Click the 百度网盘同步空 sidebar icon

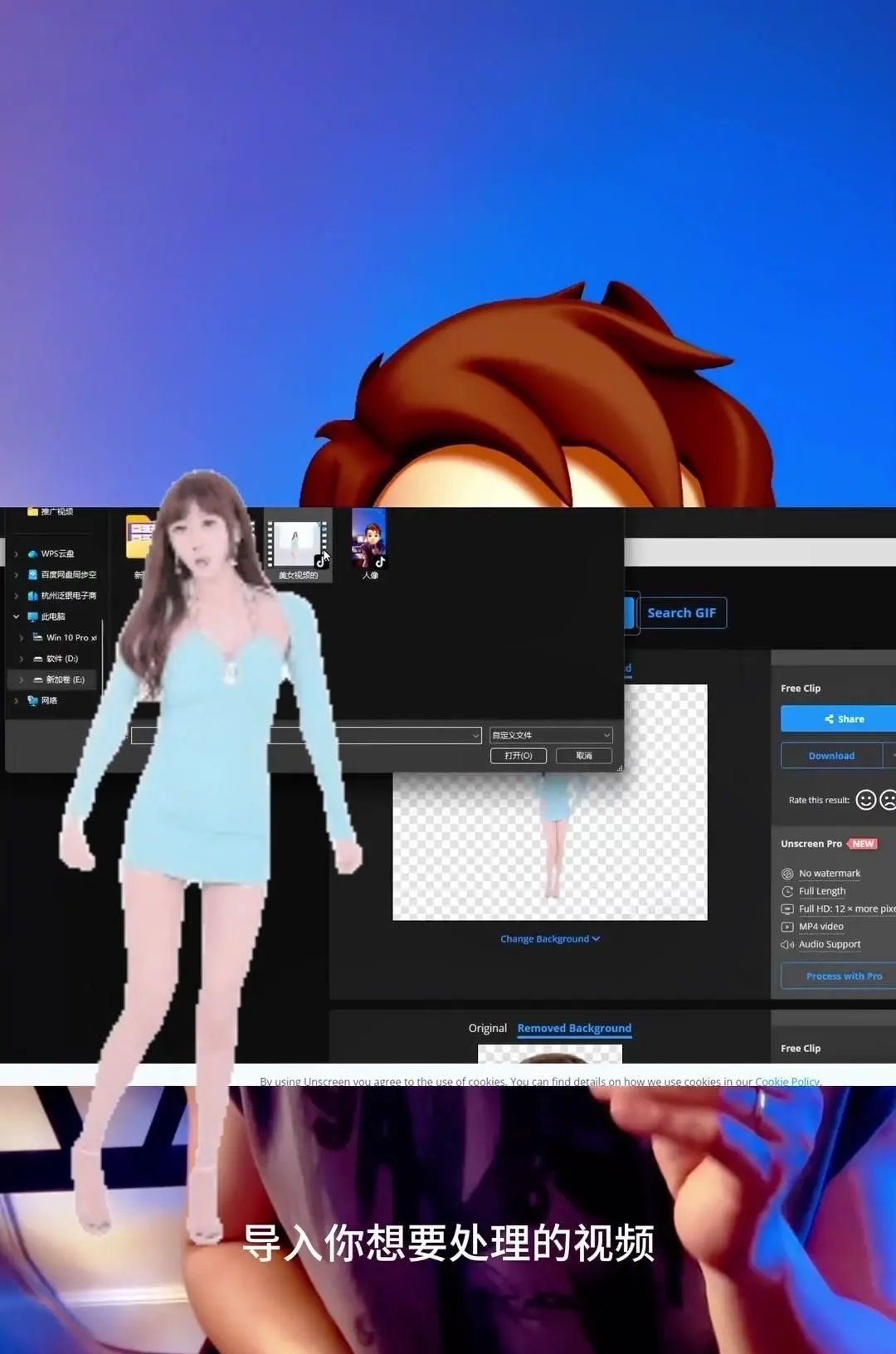(x=33, y=574)
